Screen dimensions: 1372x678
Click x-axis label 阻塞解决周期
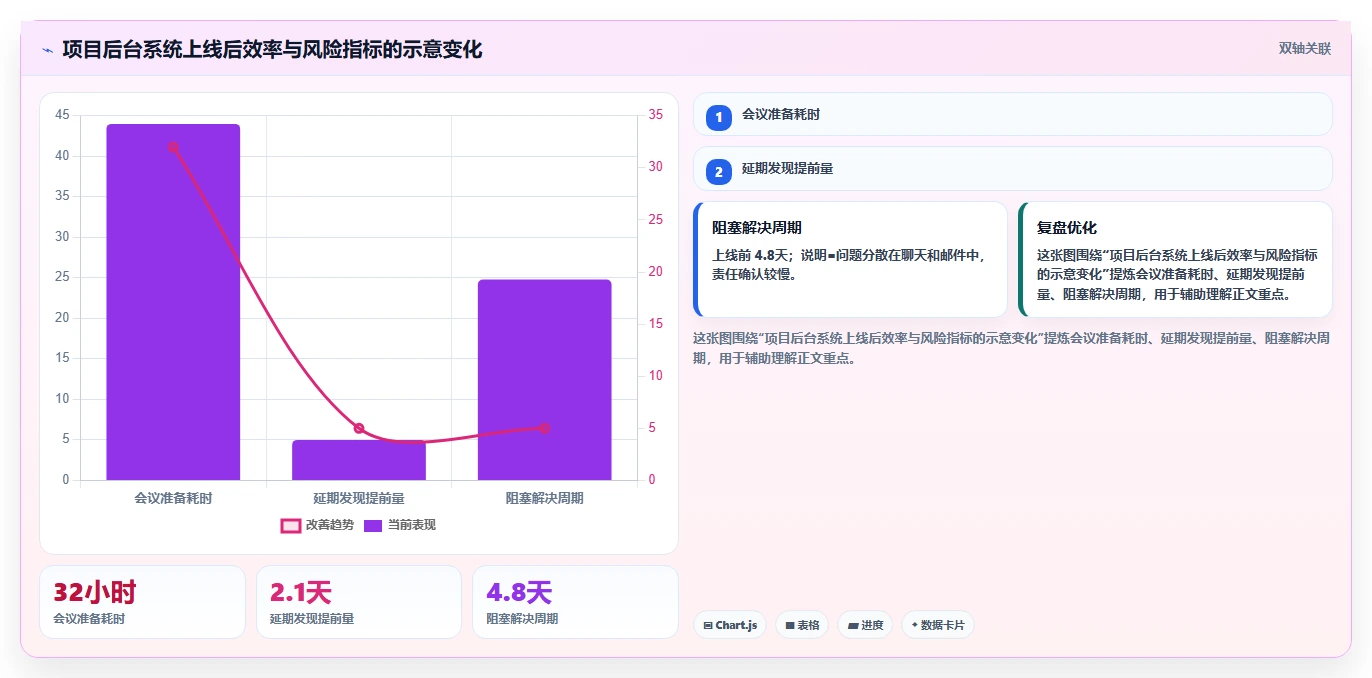tap(544, 497)
